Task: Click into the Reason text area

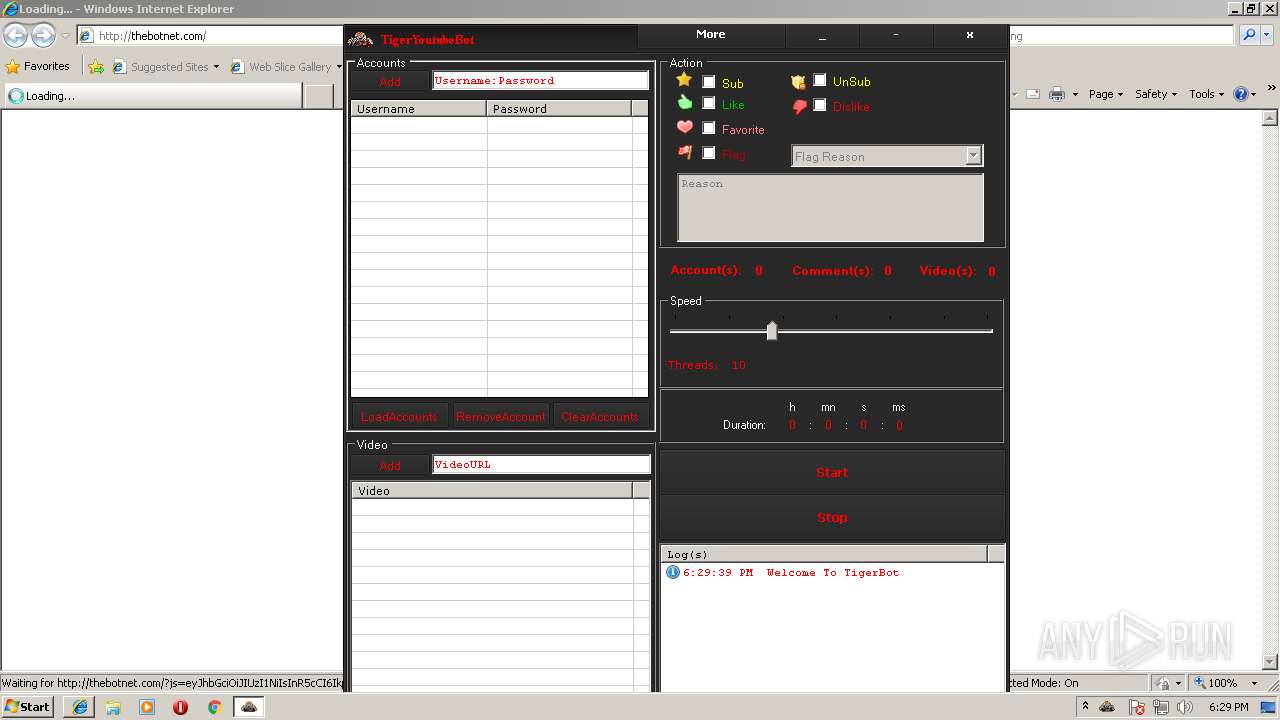Action: point(830,208)
